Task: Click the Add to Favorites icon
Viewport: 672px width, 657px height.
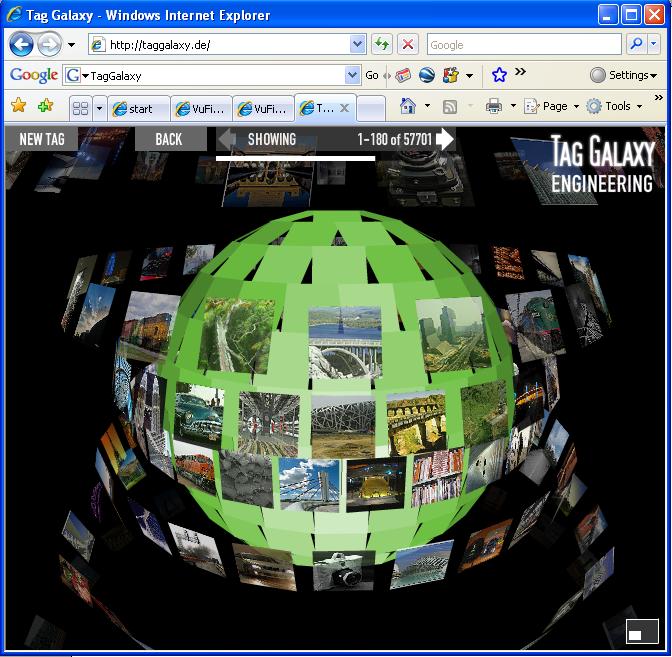Action: point(45,105)
